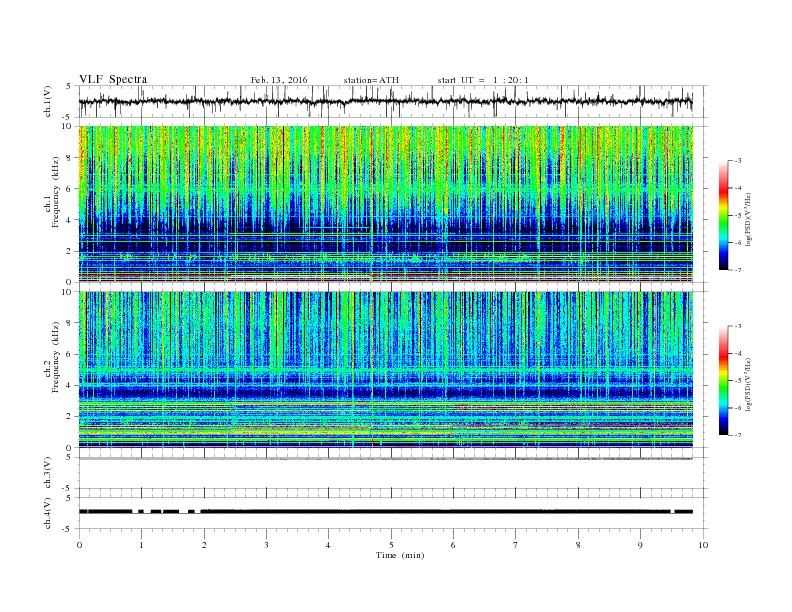The width and height of the screenshot is (792, 612).
Task: Click the "VLF Spectra" plot title
Action: point(113,79)
